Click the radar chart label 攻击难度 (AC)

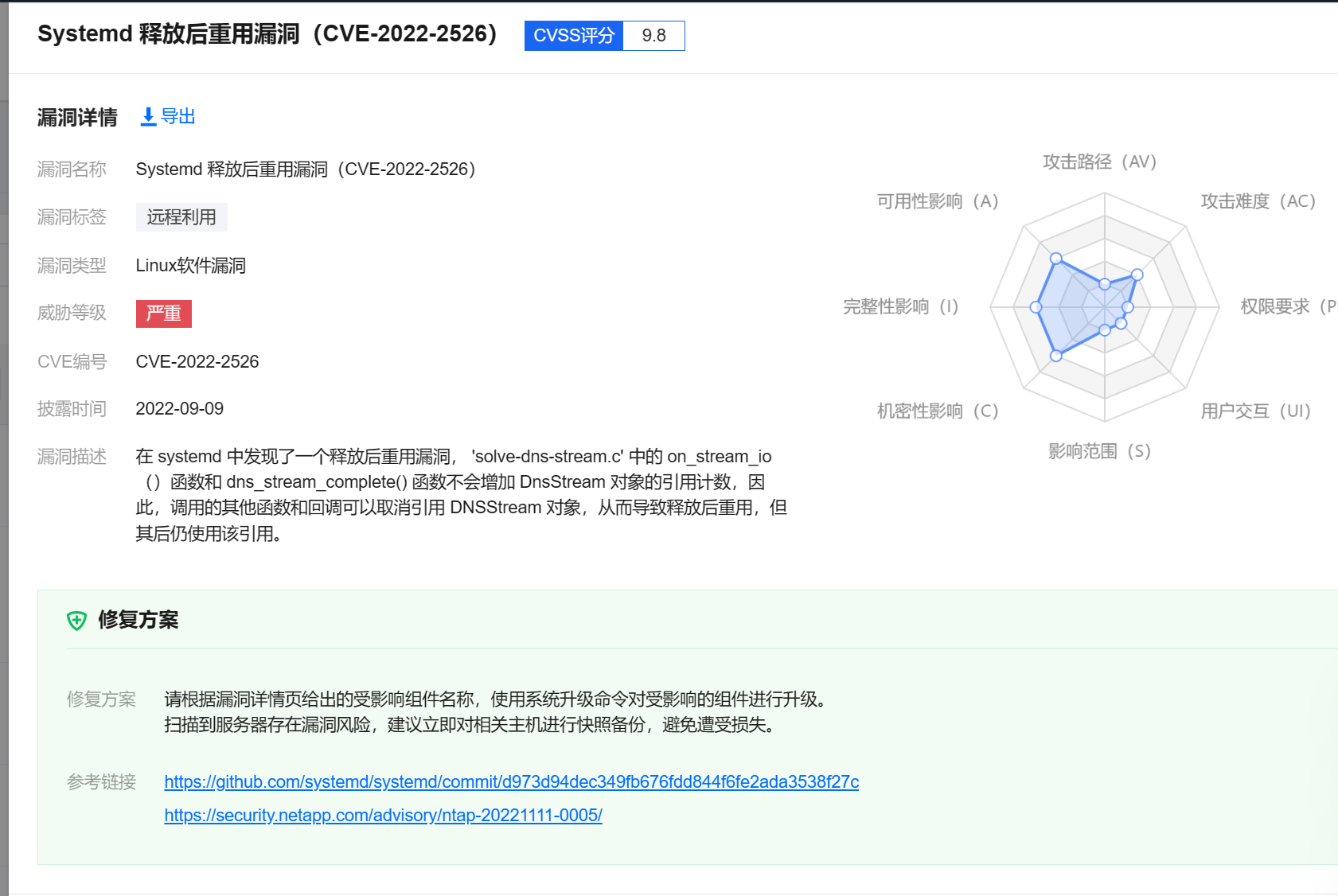click(1258, 201)
